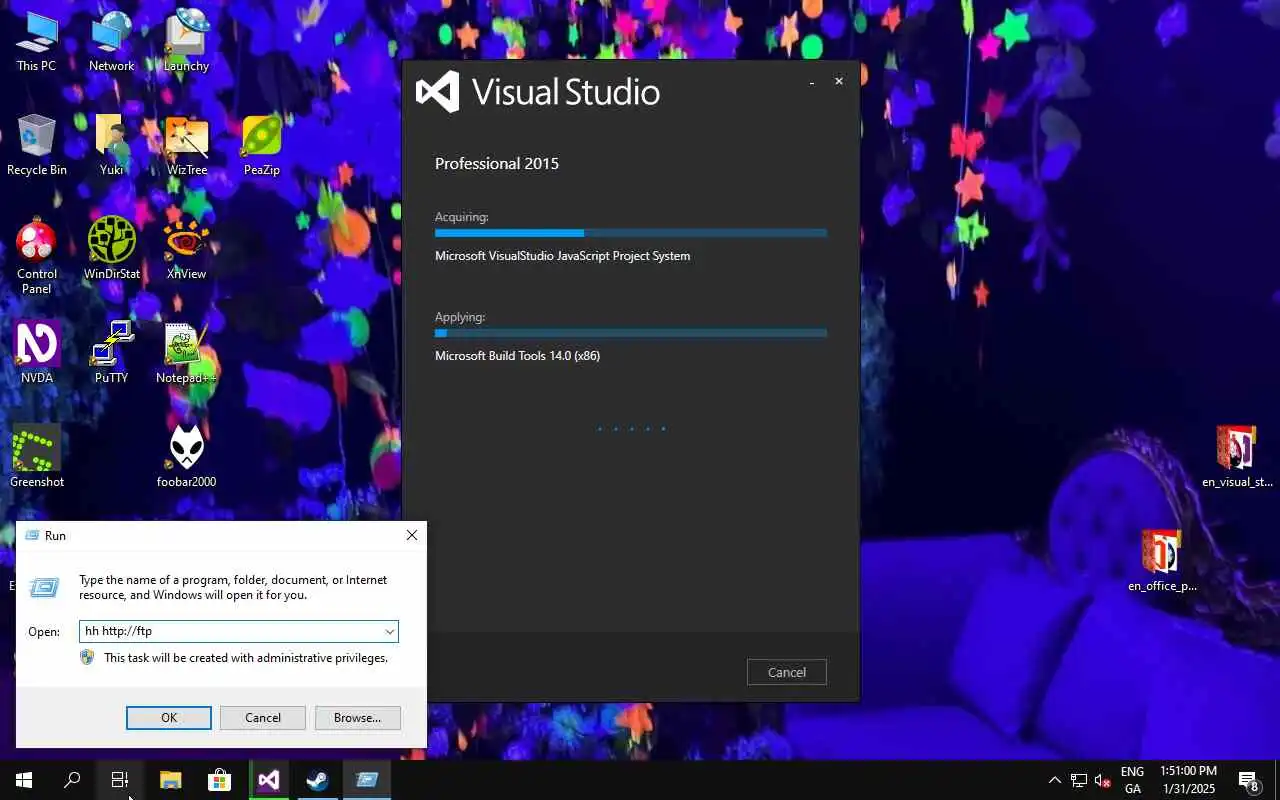The width and height of the screenshot is (1280, 800).
Task: Click the Applying progress bar
Action: 631,333
